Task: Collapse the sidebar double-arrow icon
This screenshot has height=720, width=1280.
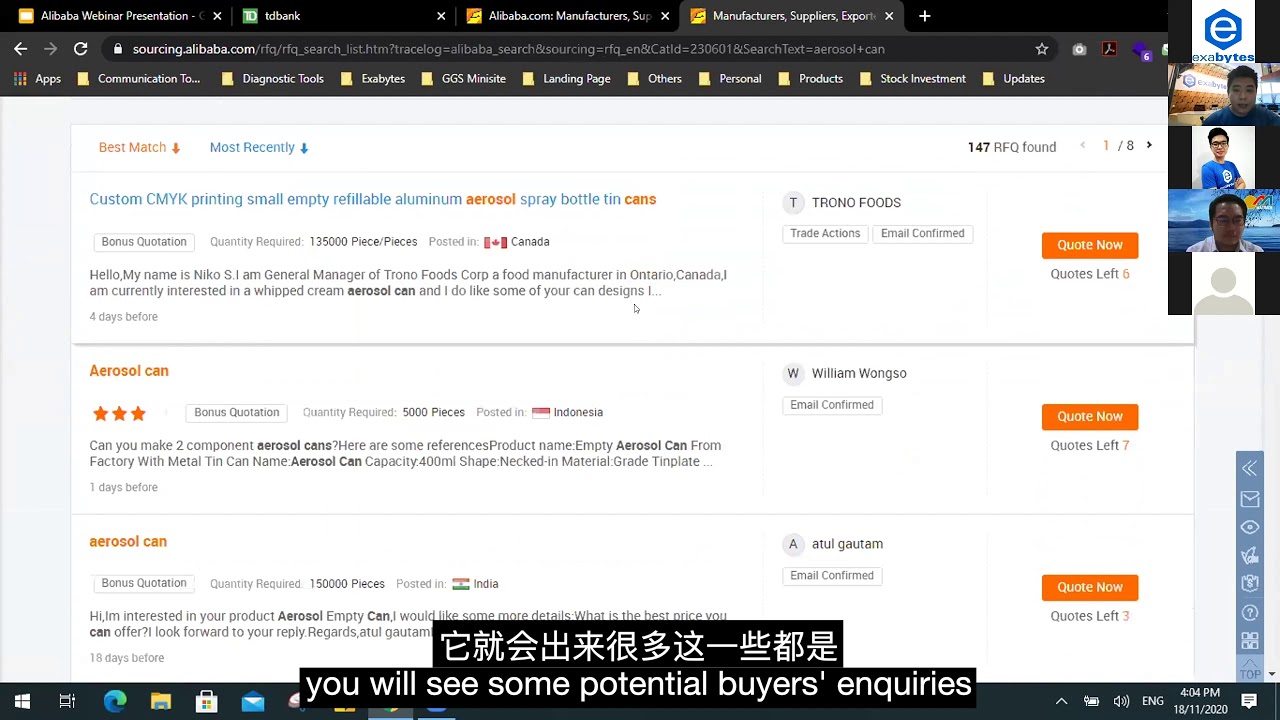Action: [x=1250, y=468]
